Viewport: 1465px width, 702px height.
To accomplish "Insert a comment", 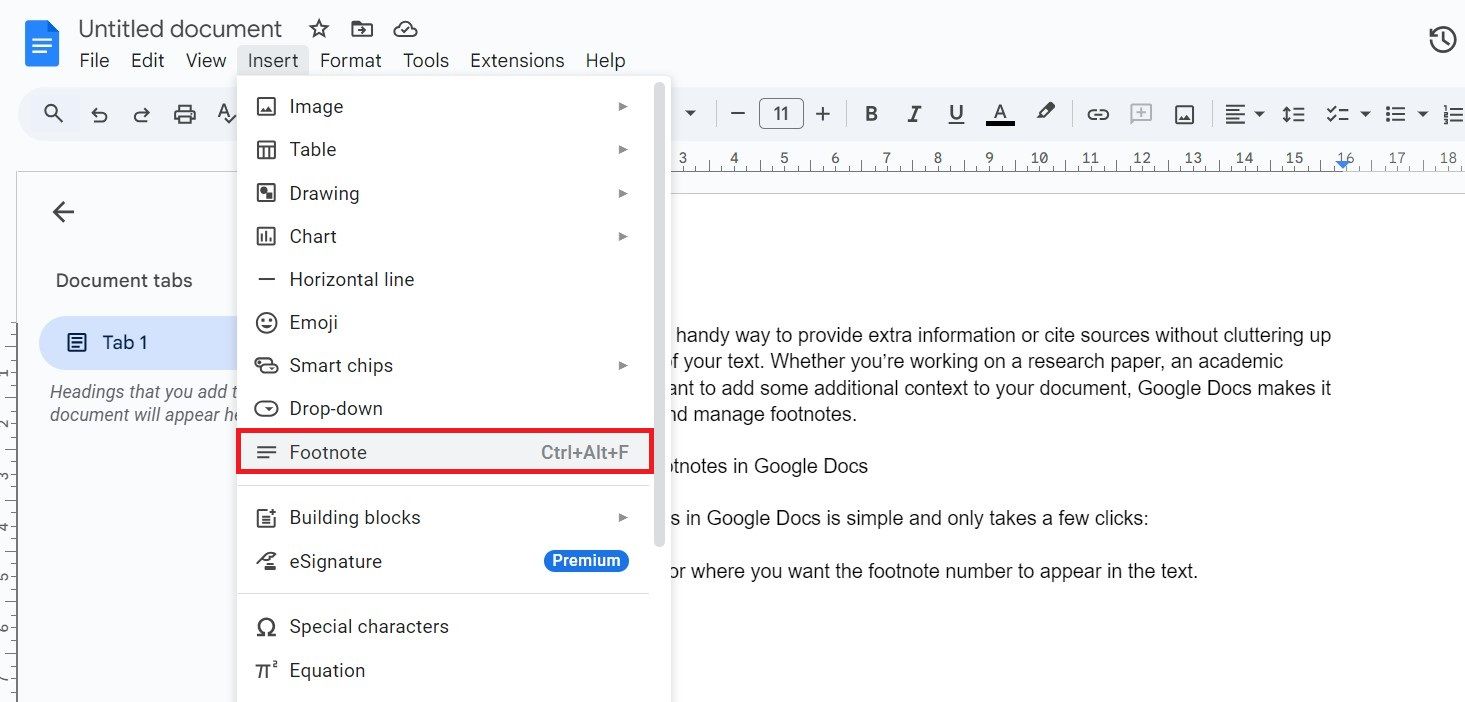I will (1140, 113).
